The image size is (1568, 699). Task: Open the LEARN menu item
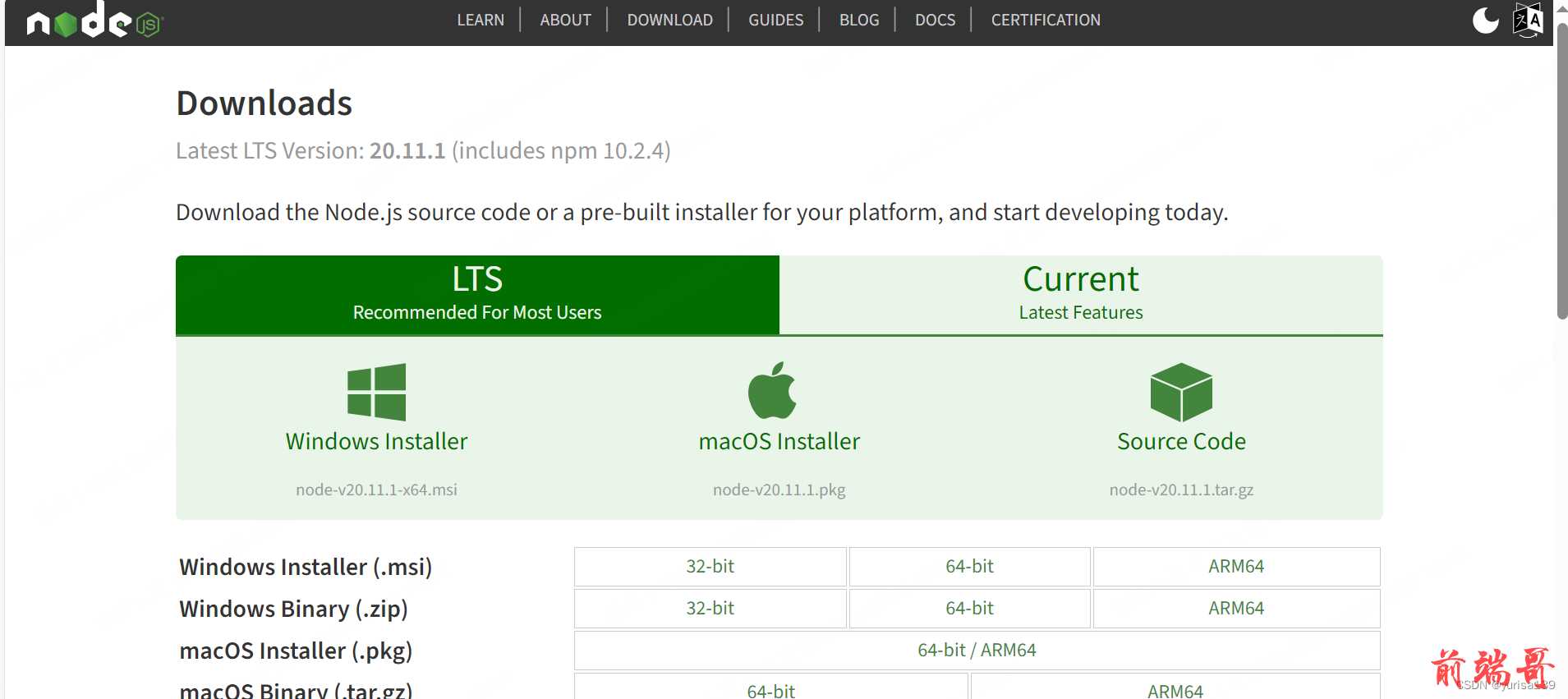pyautogui.click(x=481, y=20)
